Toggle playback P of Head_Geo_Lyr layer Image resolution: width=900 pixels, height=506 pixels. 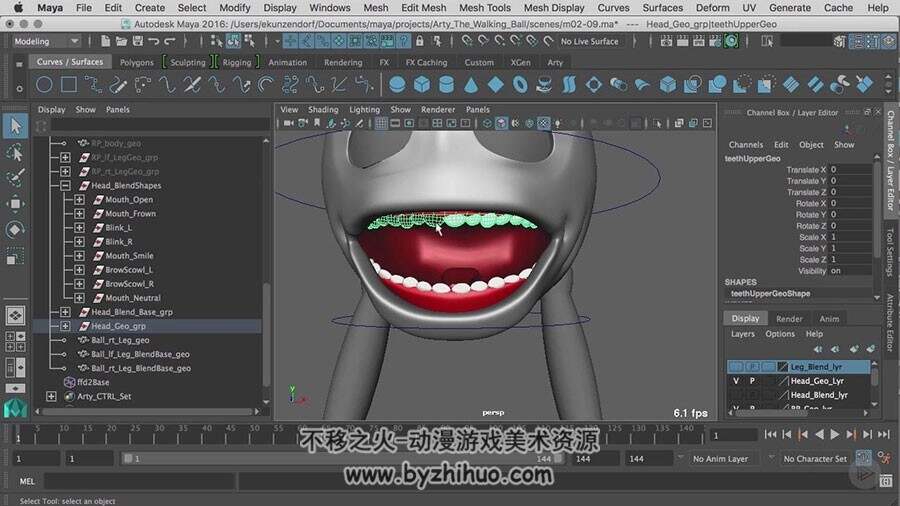coord(752,380)
